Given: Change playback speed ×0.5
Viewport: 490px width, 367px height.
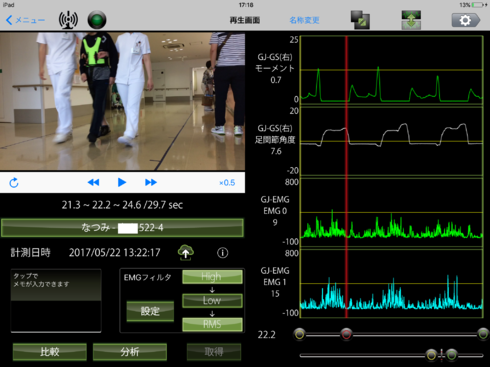Looking at the screenshot, I should tap(227, 183).
